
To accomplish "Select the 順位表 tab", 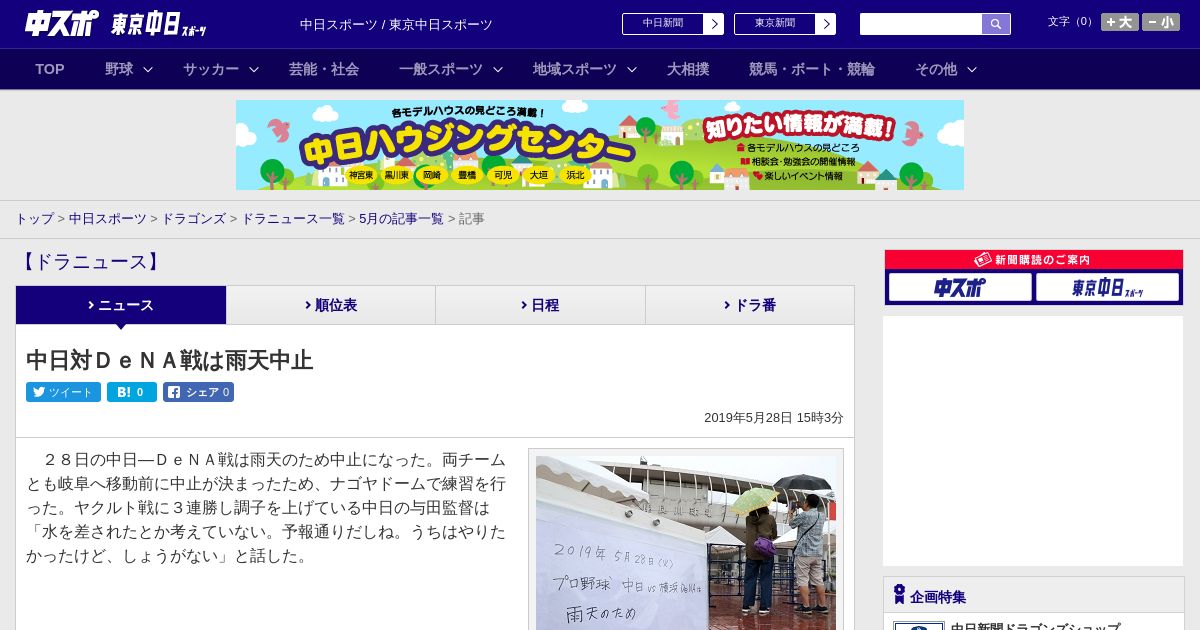I will (x=331, y=305).
